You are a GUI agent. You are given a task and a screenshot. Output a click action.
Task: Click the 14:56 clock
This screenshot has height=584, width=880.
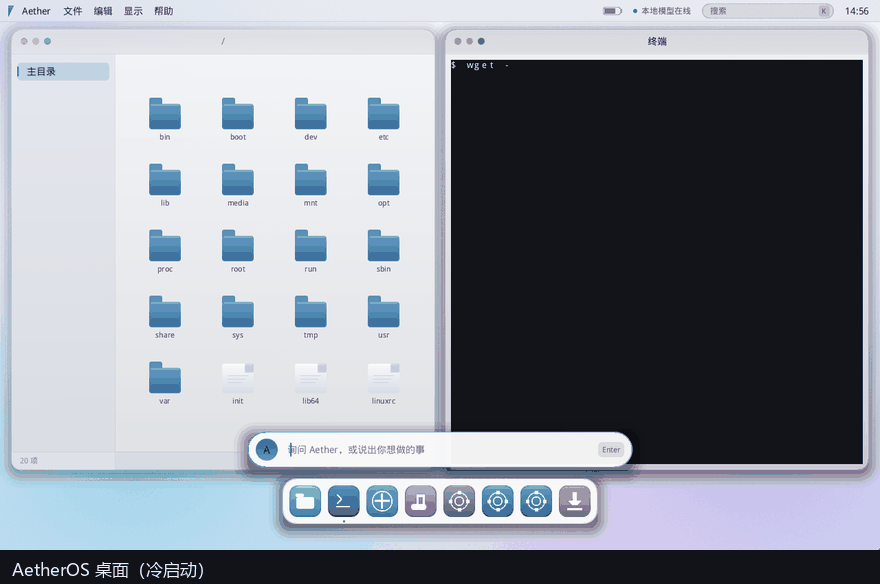click(x=856, y=11)
